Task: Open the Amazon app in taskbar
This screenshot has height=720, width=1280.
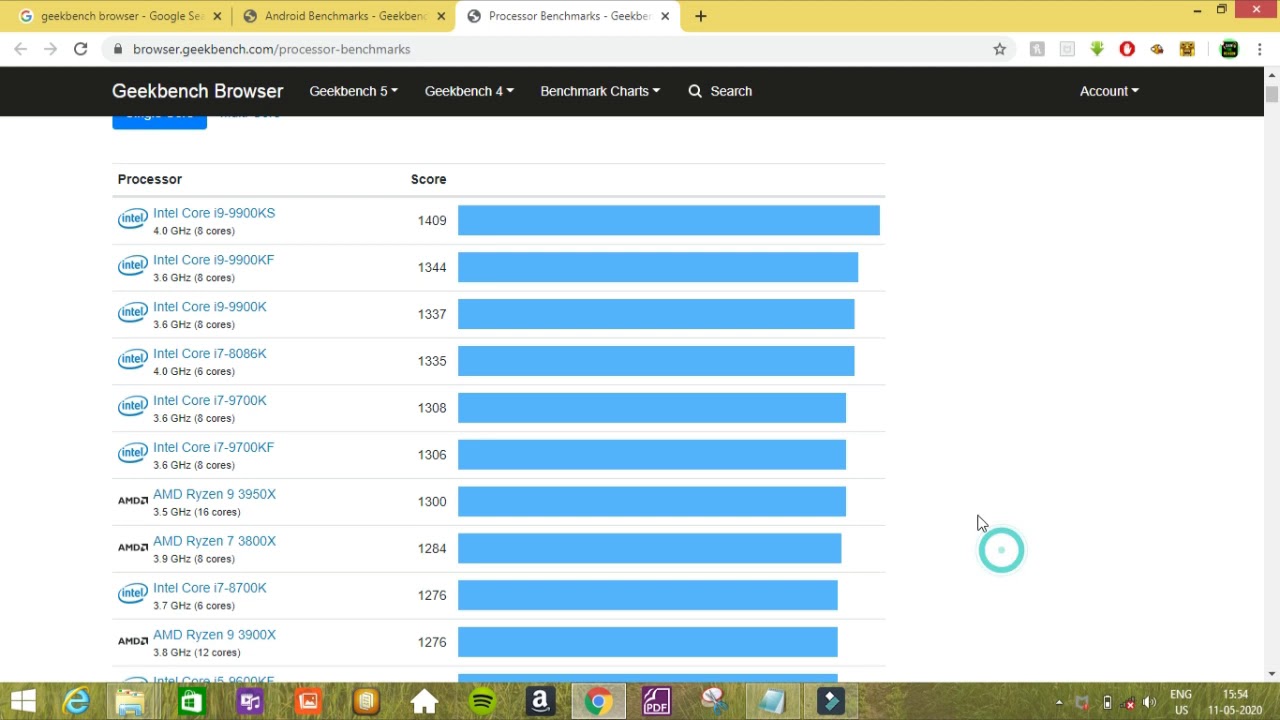Action: point(541,701)
